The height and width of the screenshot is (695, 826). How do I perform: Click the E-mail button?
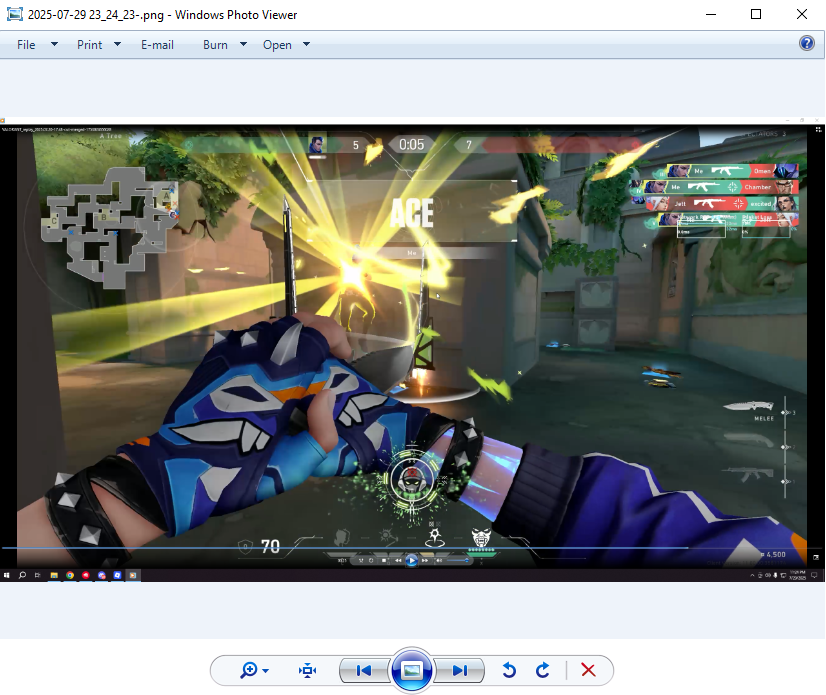point(157,45)
